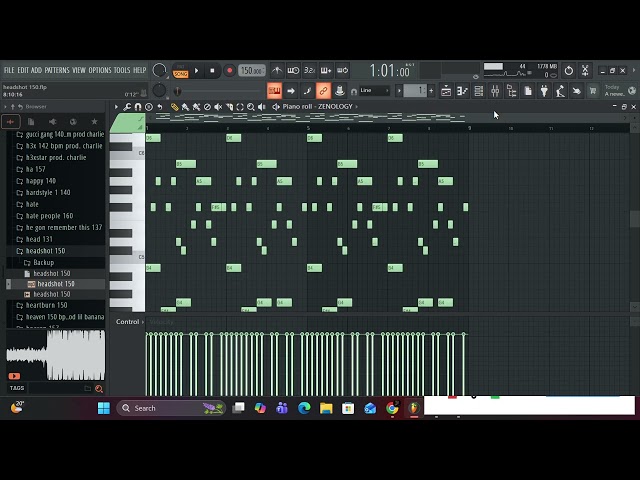Click the stop button in transport
The height and width of the screenshot is (480, 640).
coord(212,71)
